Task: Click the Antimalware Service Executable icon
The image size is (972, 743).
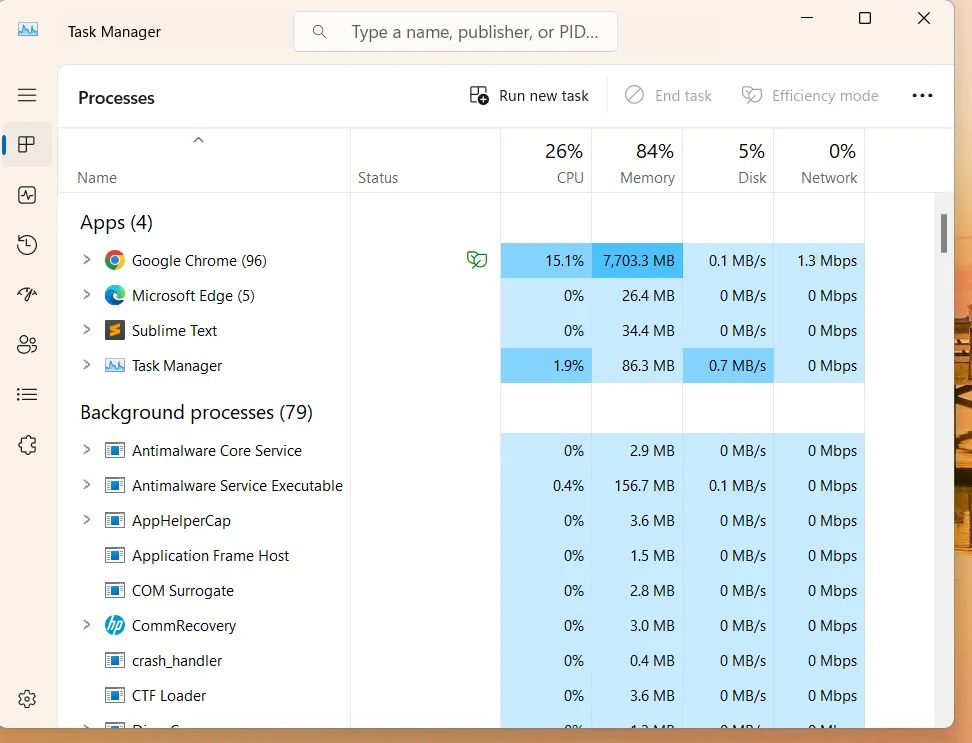Action: [115, 486]
